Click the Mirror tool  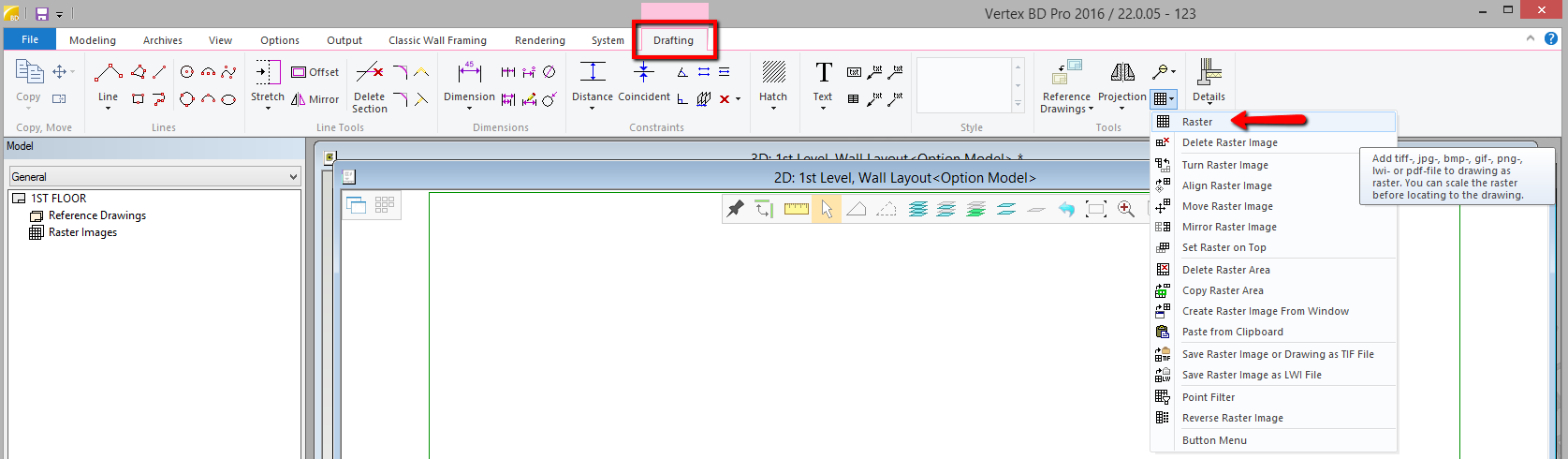315,99
